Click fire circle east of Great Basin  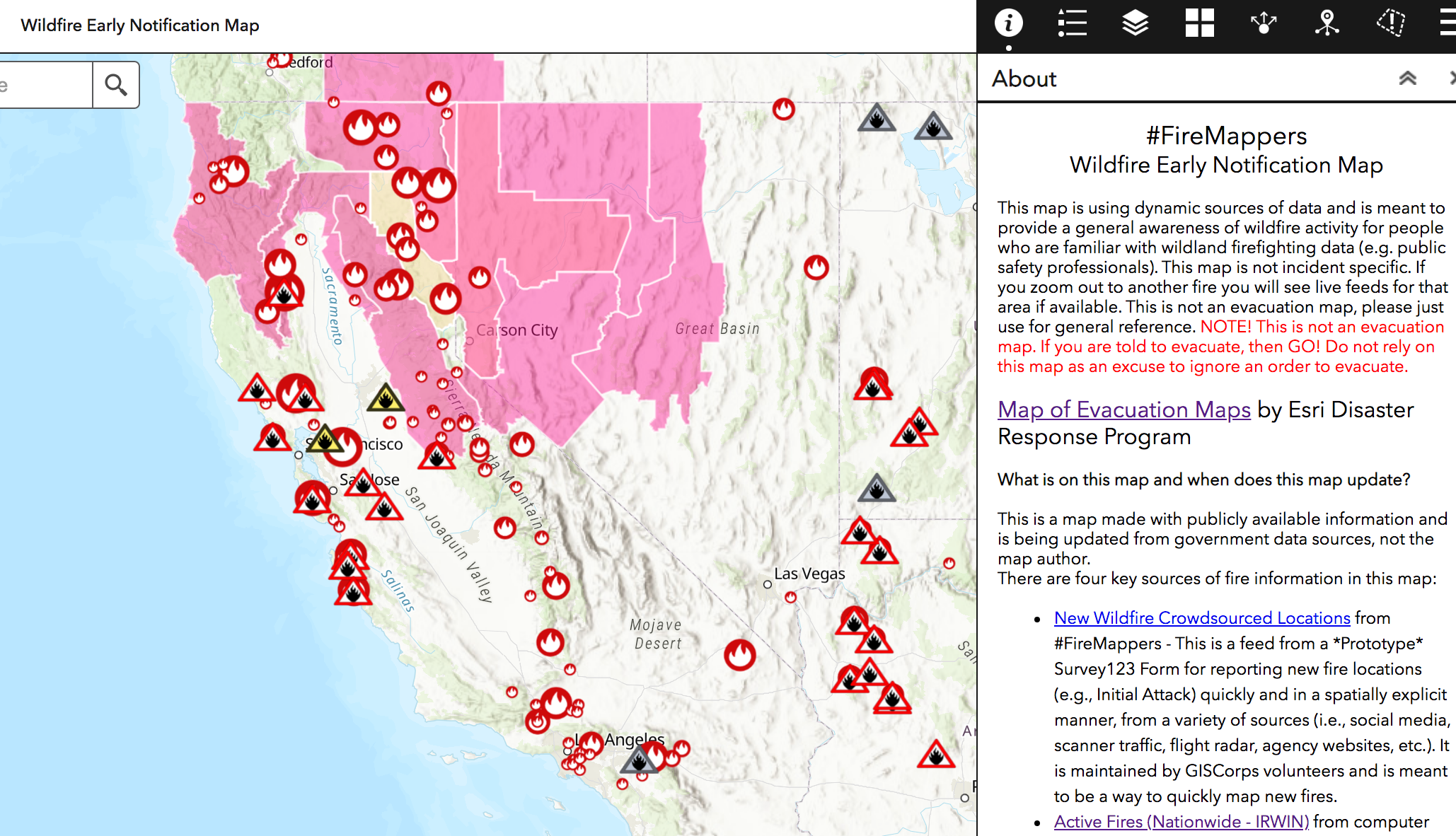point(816,267)
